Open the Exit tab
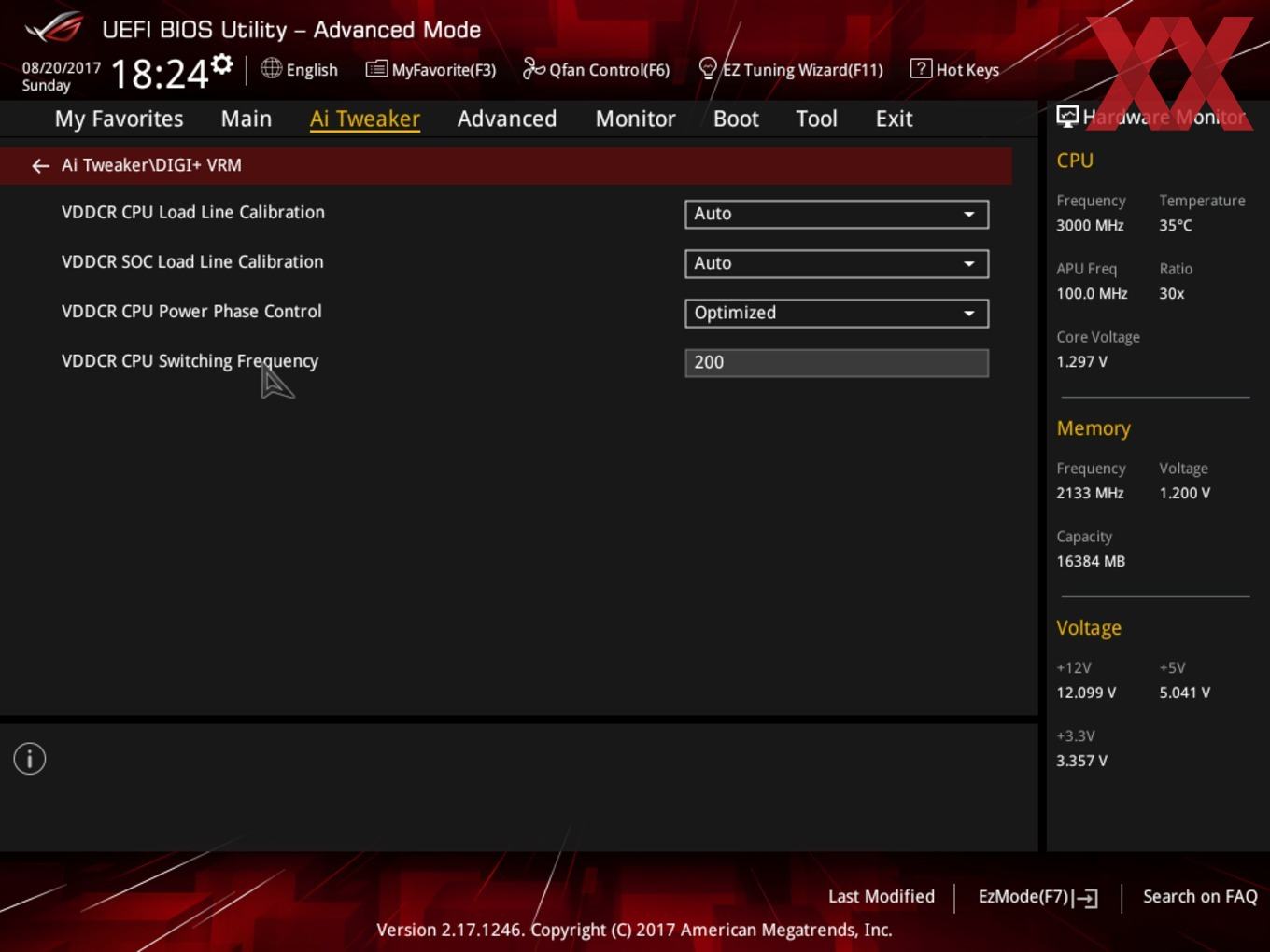 tap(894, 119)
